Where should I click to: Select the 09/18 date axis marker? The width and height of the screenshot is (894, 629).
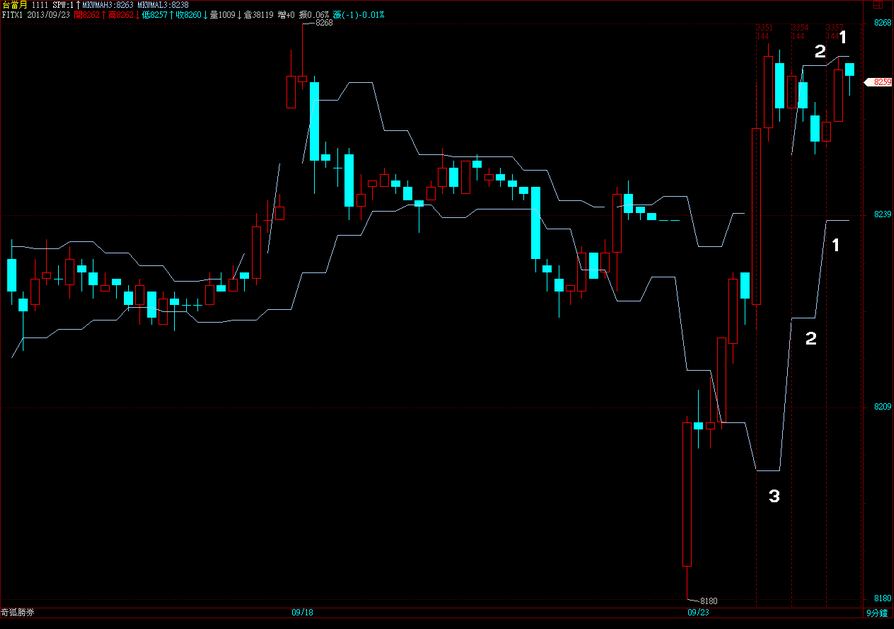click(302, 611)
